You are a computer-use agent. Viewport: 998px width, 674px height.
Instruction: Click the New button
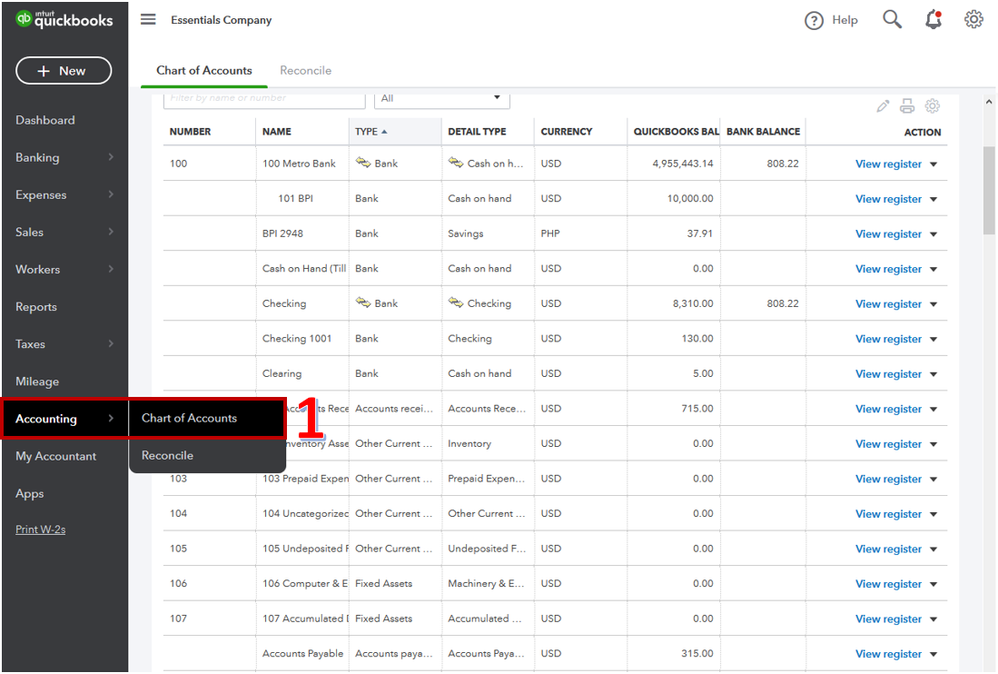(64, 71)
